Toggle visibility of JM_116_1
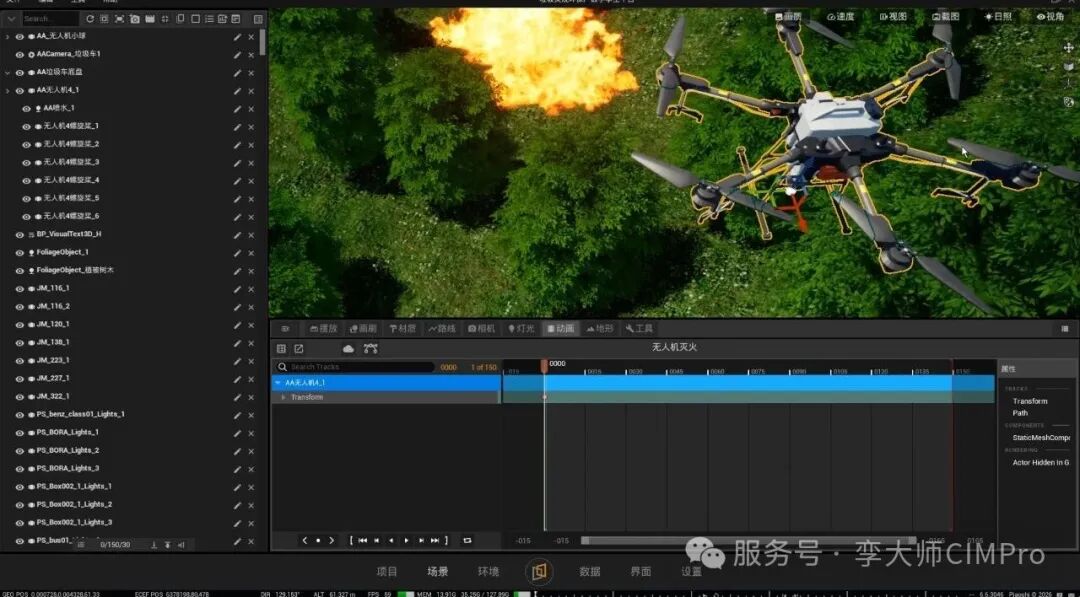The height and width of the screenshot is (597, 1080). [x=20, y=289]
